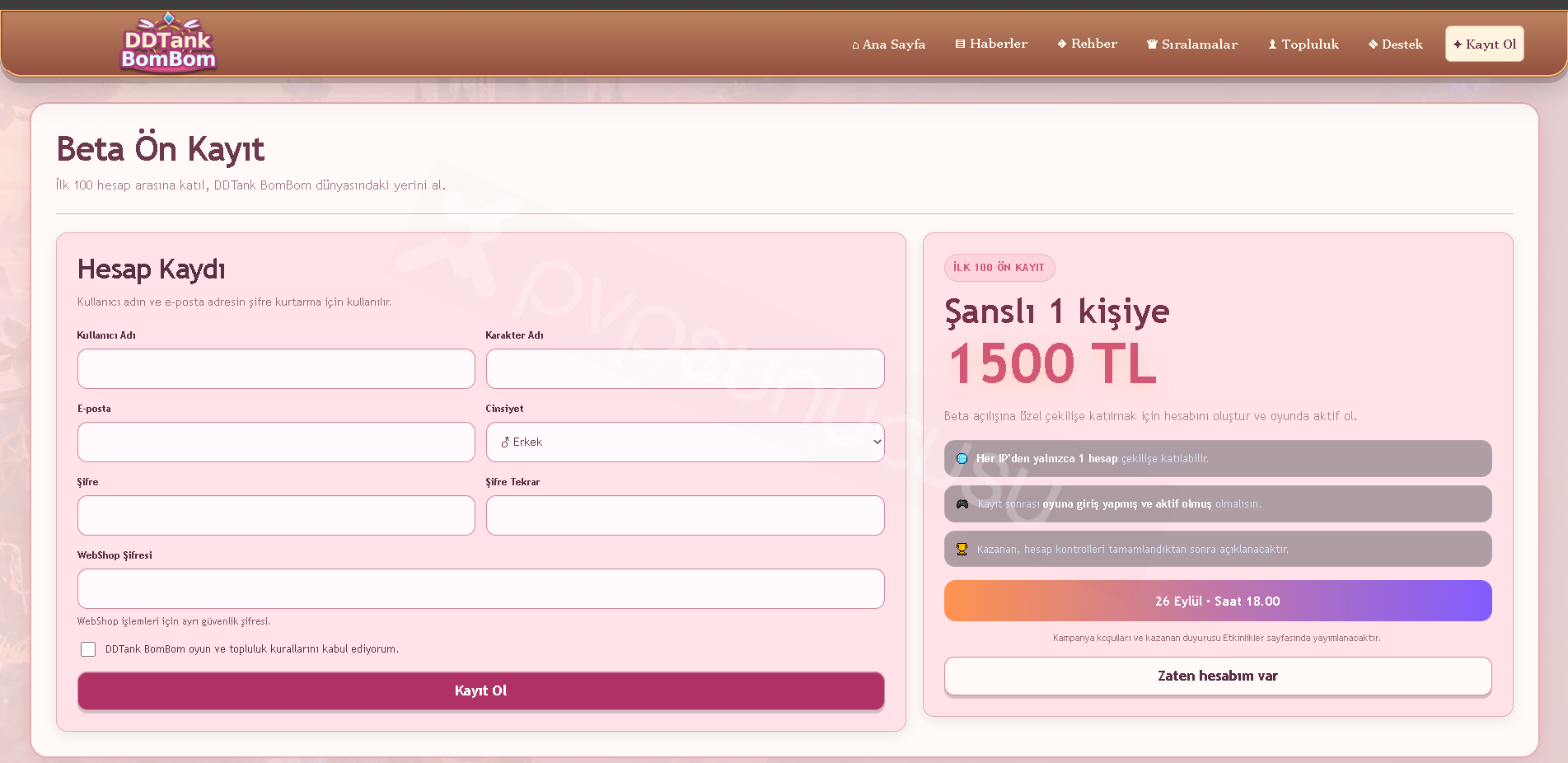Focus the Şifre Tekrar field

[x=686, y=516]
